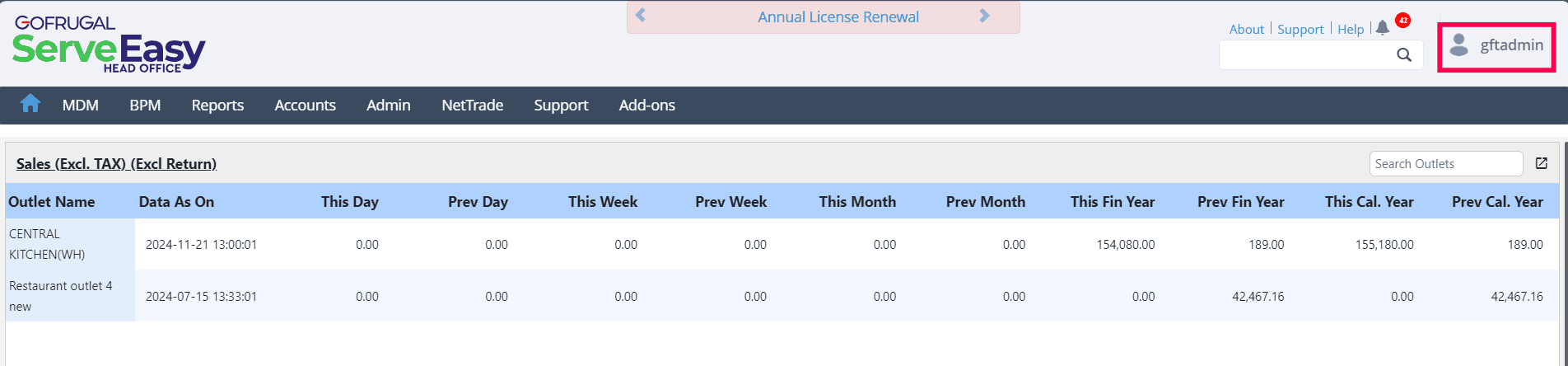Open sales widget in new window icon
The image size is (1568, 366).
click(x=1542, y=163)
